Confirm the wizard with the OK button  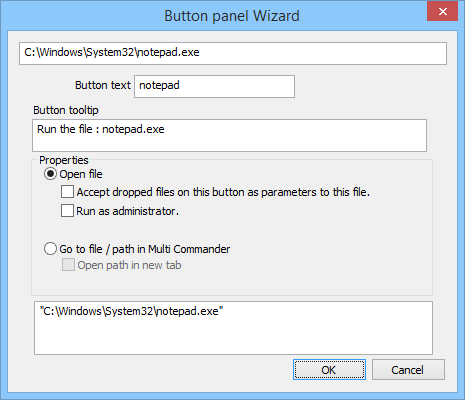tap(329, 370)
